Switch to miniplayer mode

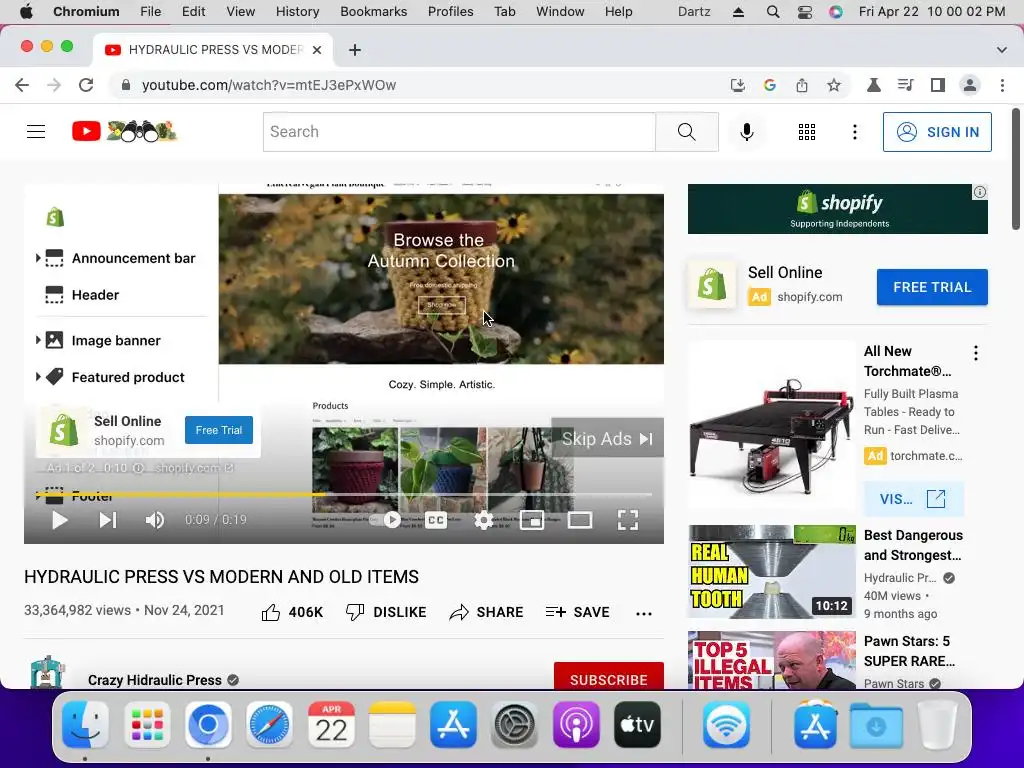tap(532, 520)
